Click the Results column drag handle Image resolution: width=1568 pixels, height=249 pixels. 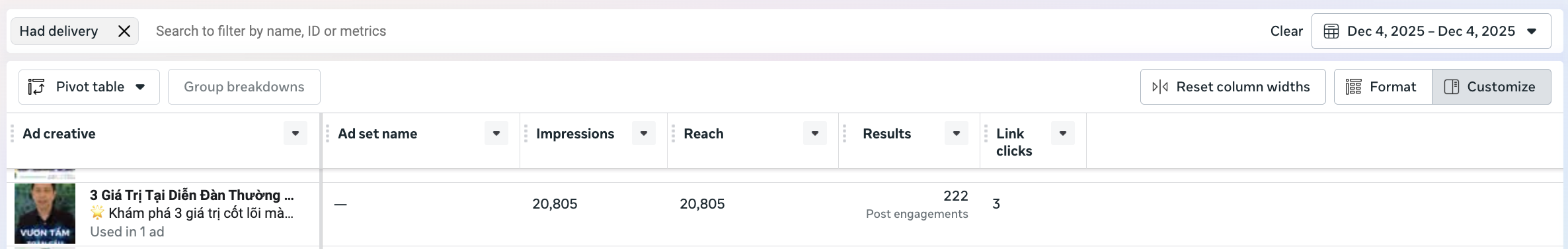(844, 134)
